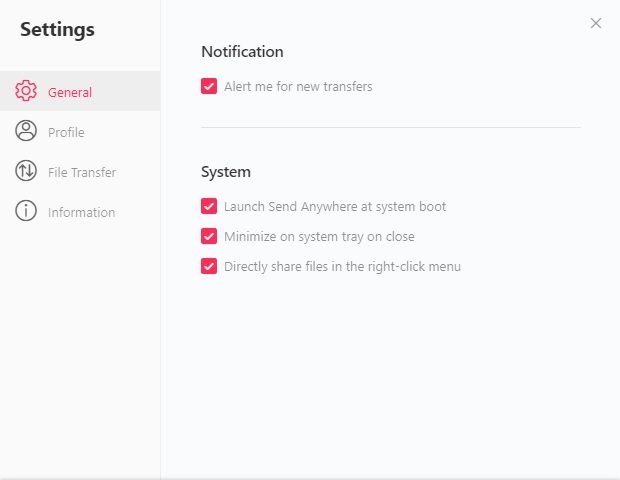Click the File Transfer arrows icon

click(x=26, y=171)
